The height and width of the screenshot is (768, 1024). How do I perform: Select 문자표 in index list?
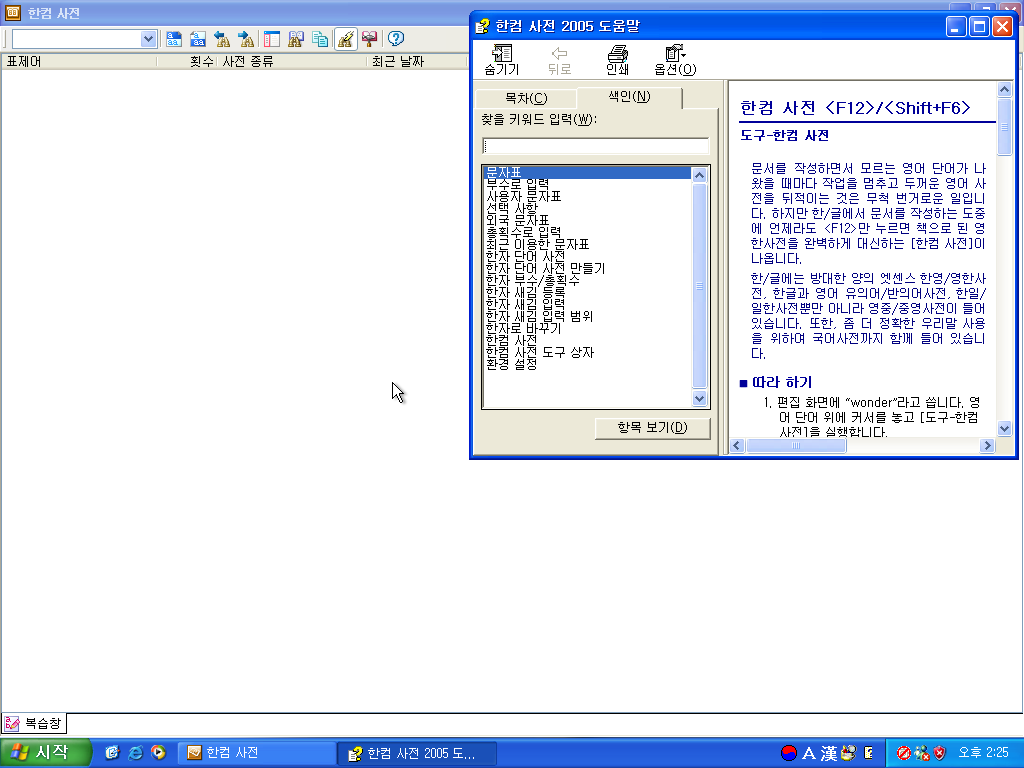click(x=587, y=172)
